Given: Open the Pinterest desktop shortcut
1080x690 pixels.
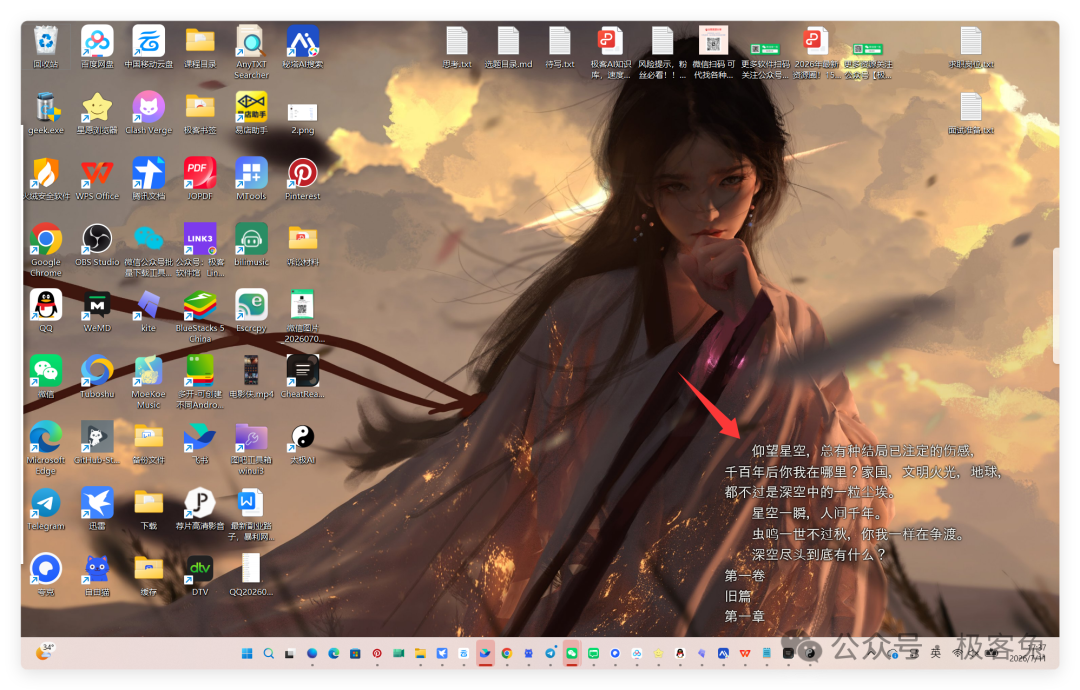Looking at the screenshot, I should point(302,179).
